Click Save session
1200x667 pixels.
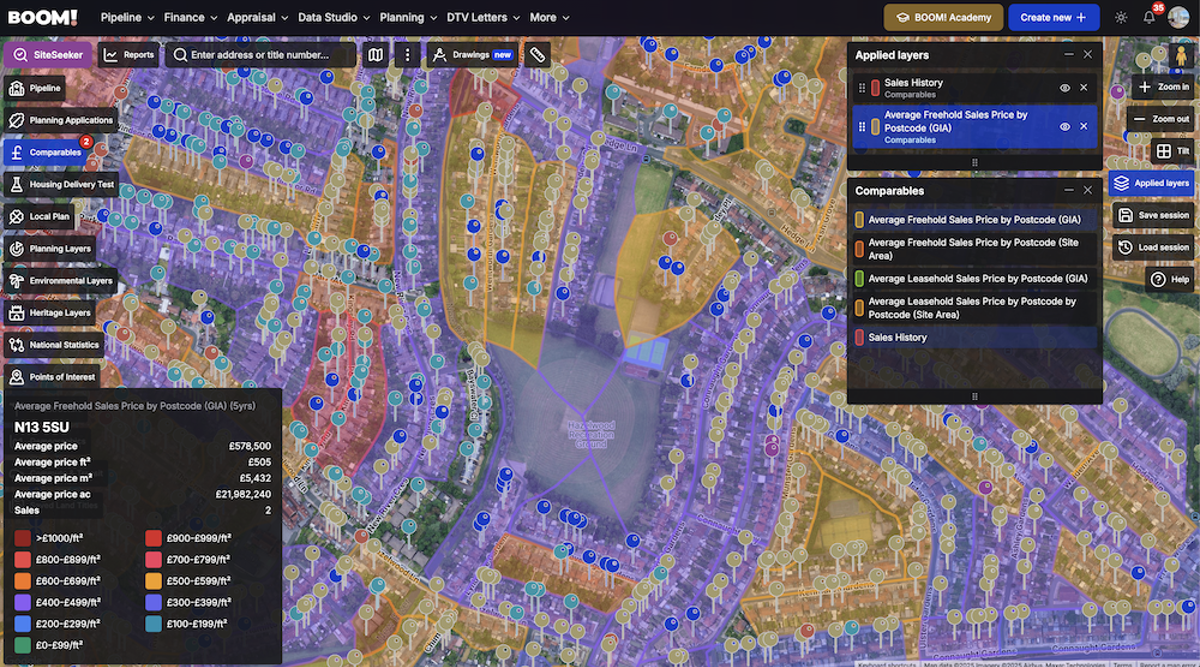click(x=1154, y=215)
